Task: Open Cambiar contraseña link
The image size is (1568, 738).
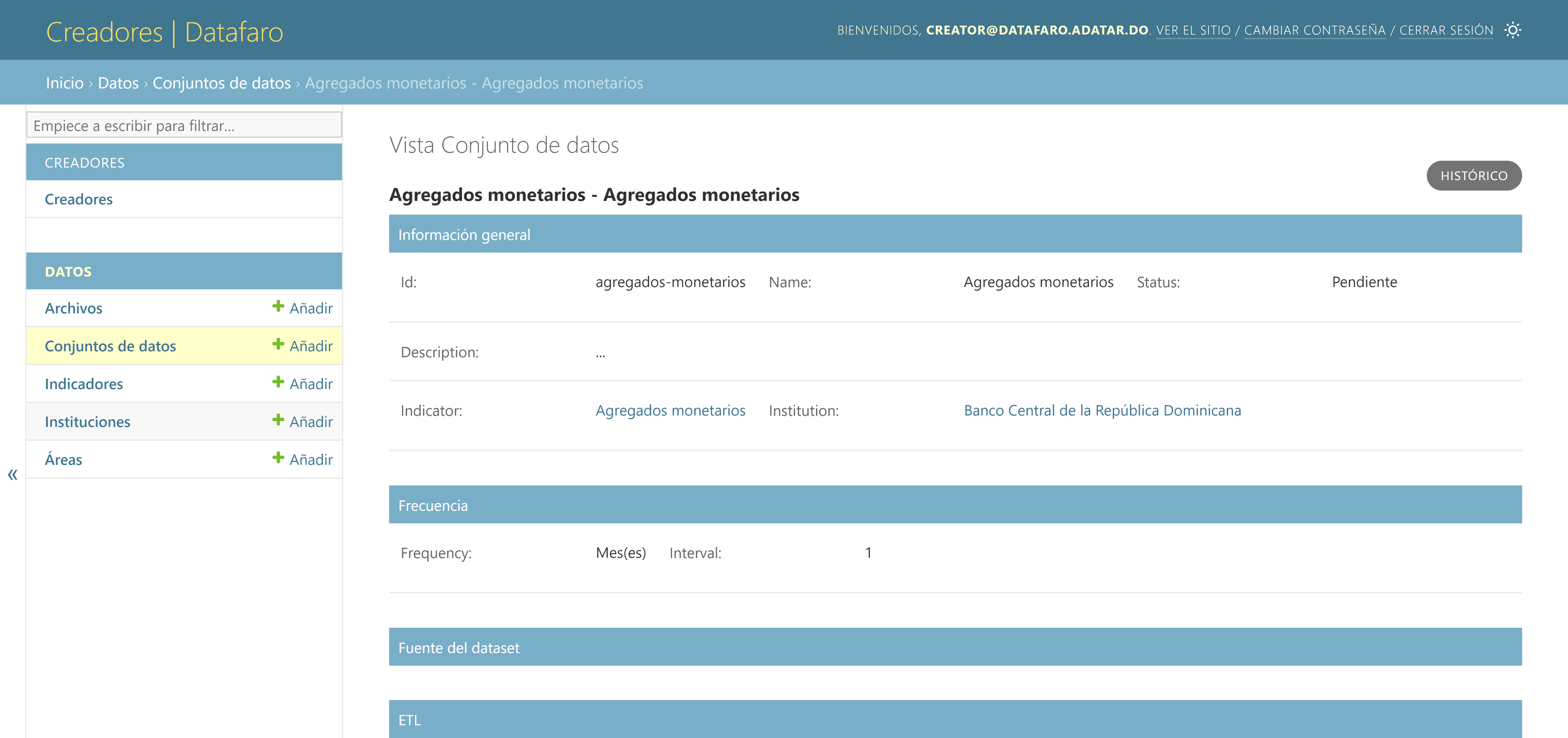Action: (x=1315, y=31)
